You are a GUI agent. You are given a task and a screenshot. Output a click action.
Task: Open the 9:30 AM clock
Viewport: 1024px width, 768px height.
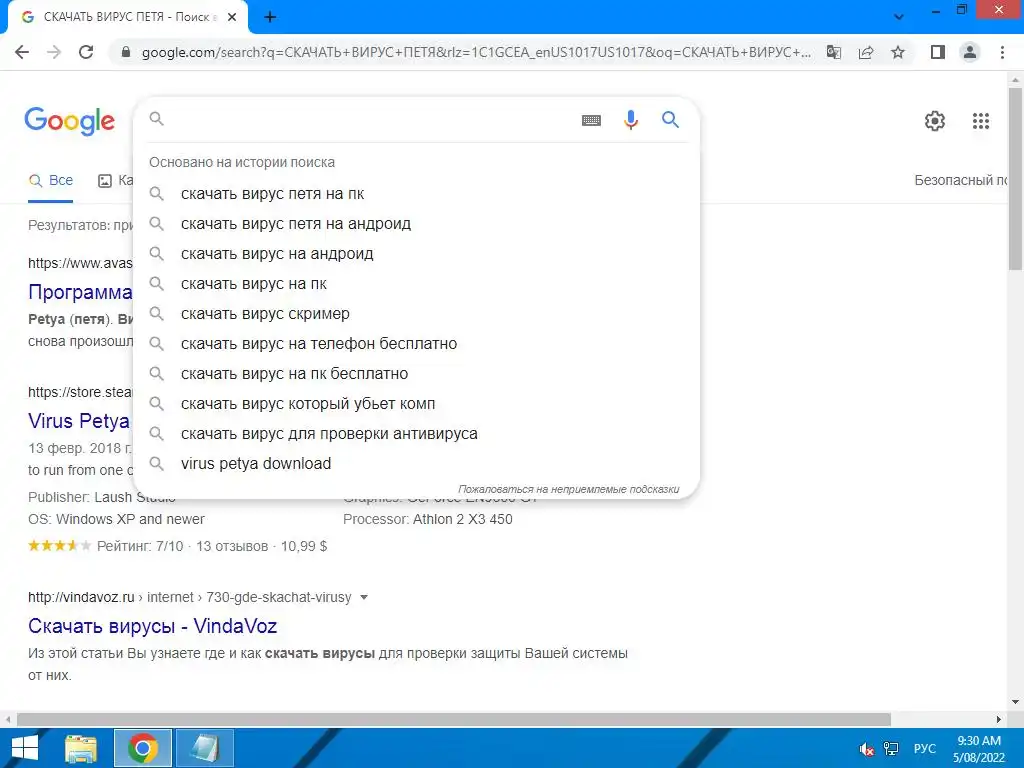[978, 748]
